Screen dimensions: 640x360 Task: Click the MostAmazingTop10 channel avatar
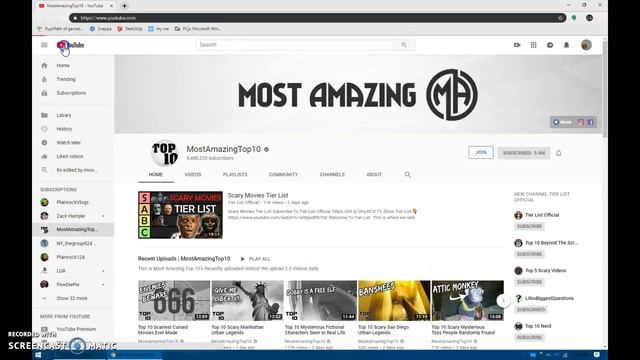point(164,153)
